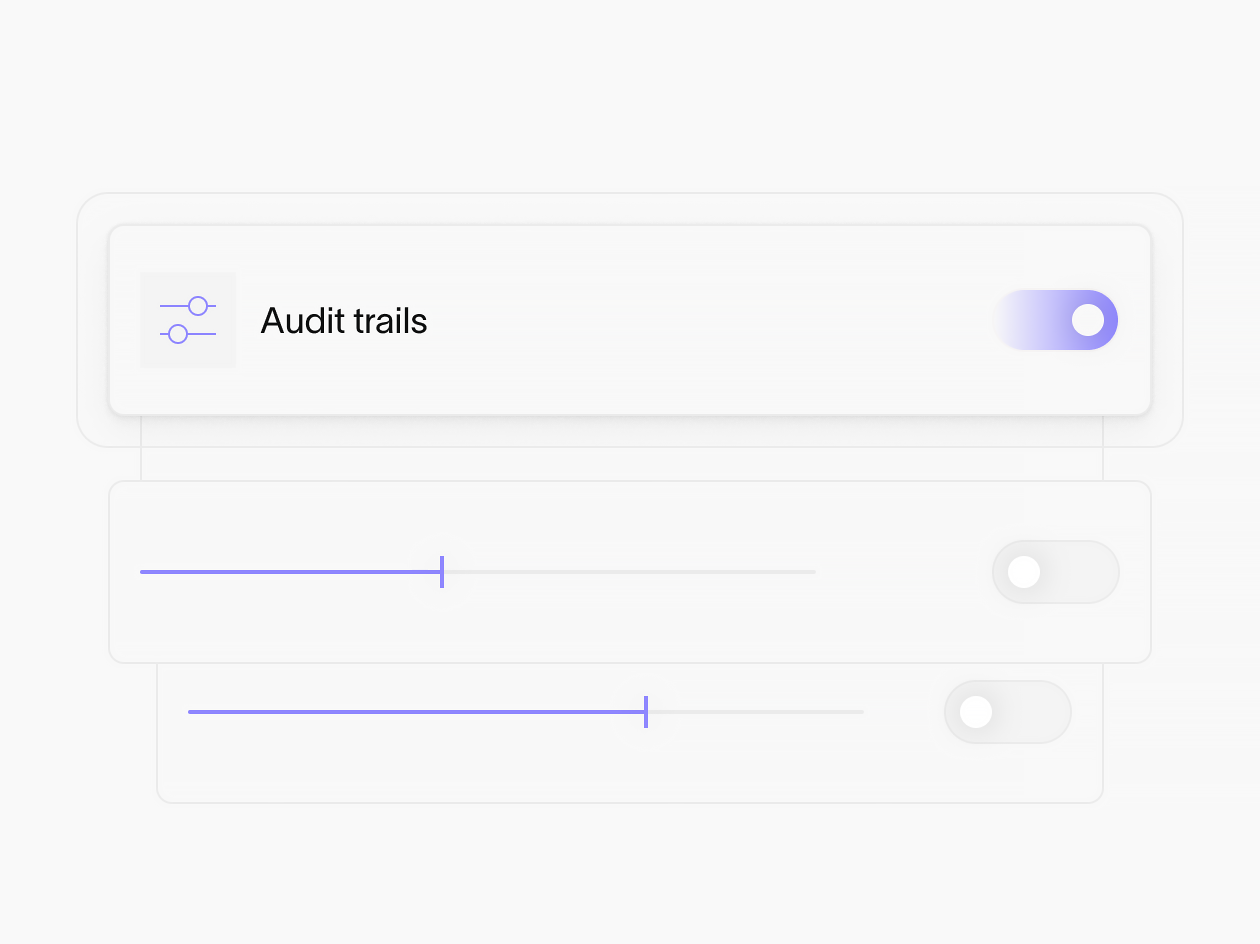
Task: Turn on the toggle in the bottom card
Action: (1008, 712)
